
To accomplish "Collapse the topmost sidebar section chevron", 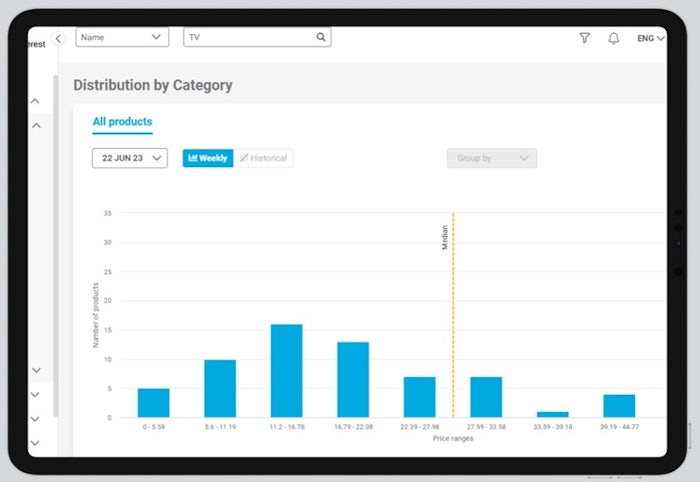I will (35, 101).
